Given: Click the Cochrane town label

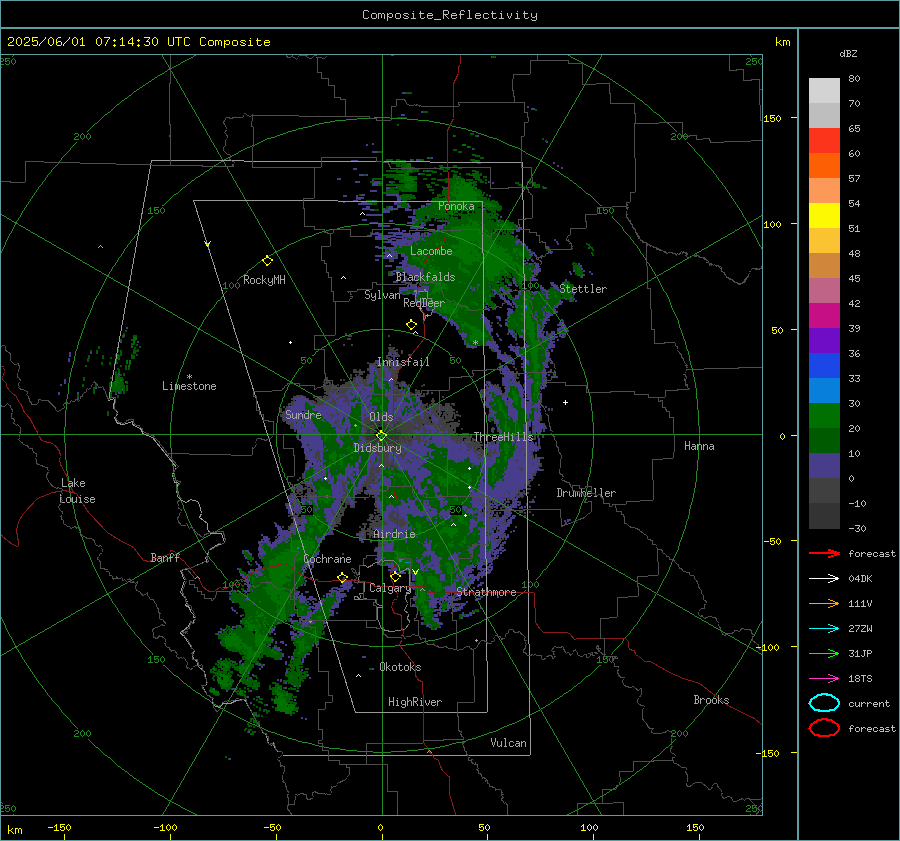Looking at the screenshot, I should click(327, 559).
